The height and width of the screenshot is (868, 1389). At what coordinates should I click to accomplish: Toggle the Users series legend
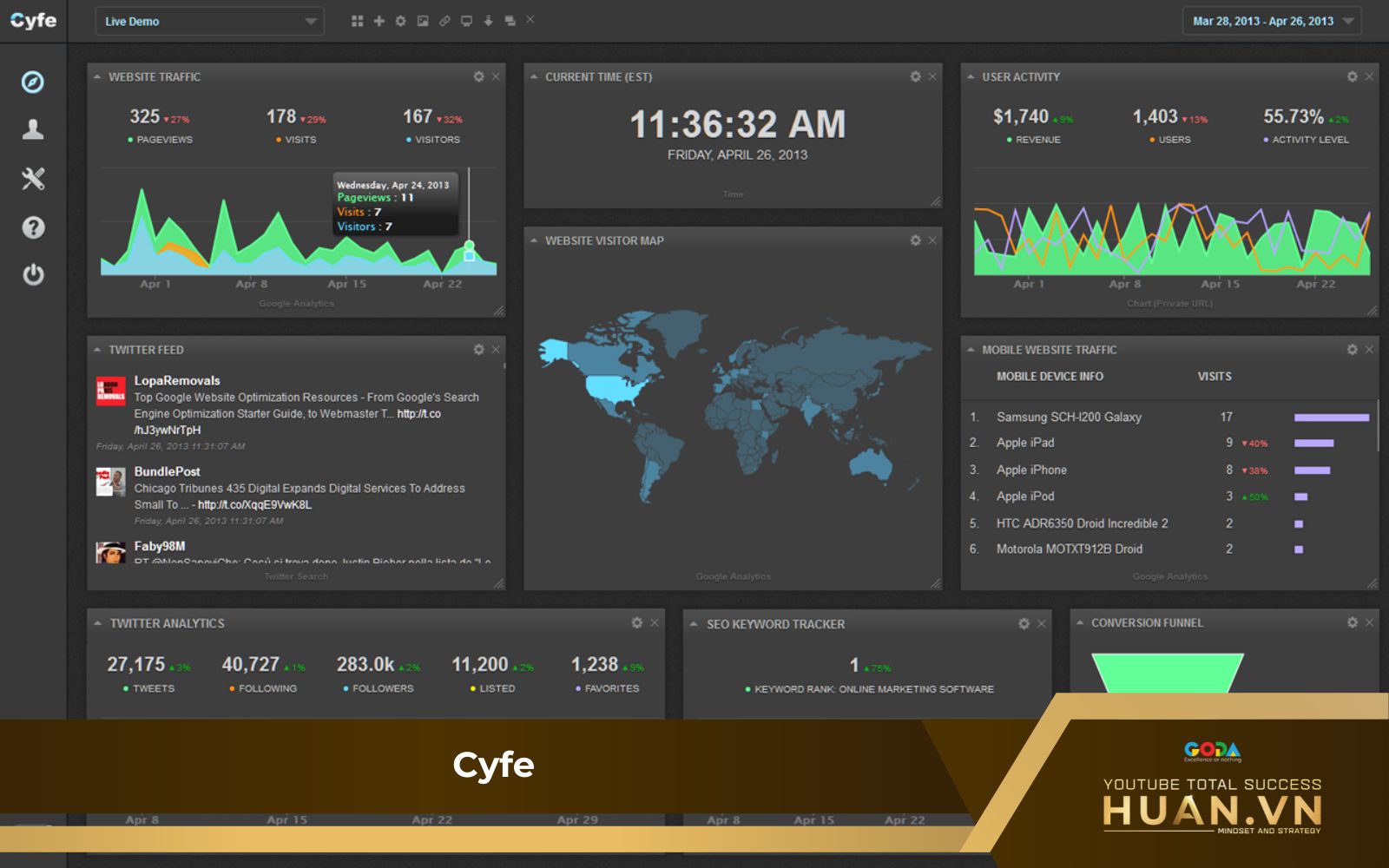pos(1169,140)
